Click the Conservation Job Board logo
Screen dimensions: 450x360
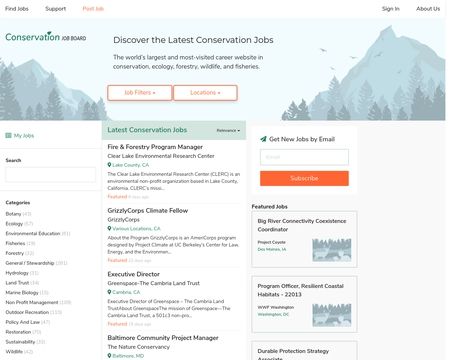click(x=46, y=37)
